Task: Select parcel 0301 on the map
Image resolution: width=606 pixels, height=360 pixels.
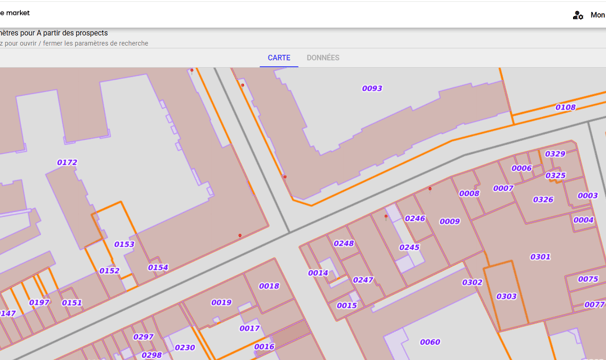Action: tap(540, 257)
